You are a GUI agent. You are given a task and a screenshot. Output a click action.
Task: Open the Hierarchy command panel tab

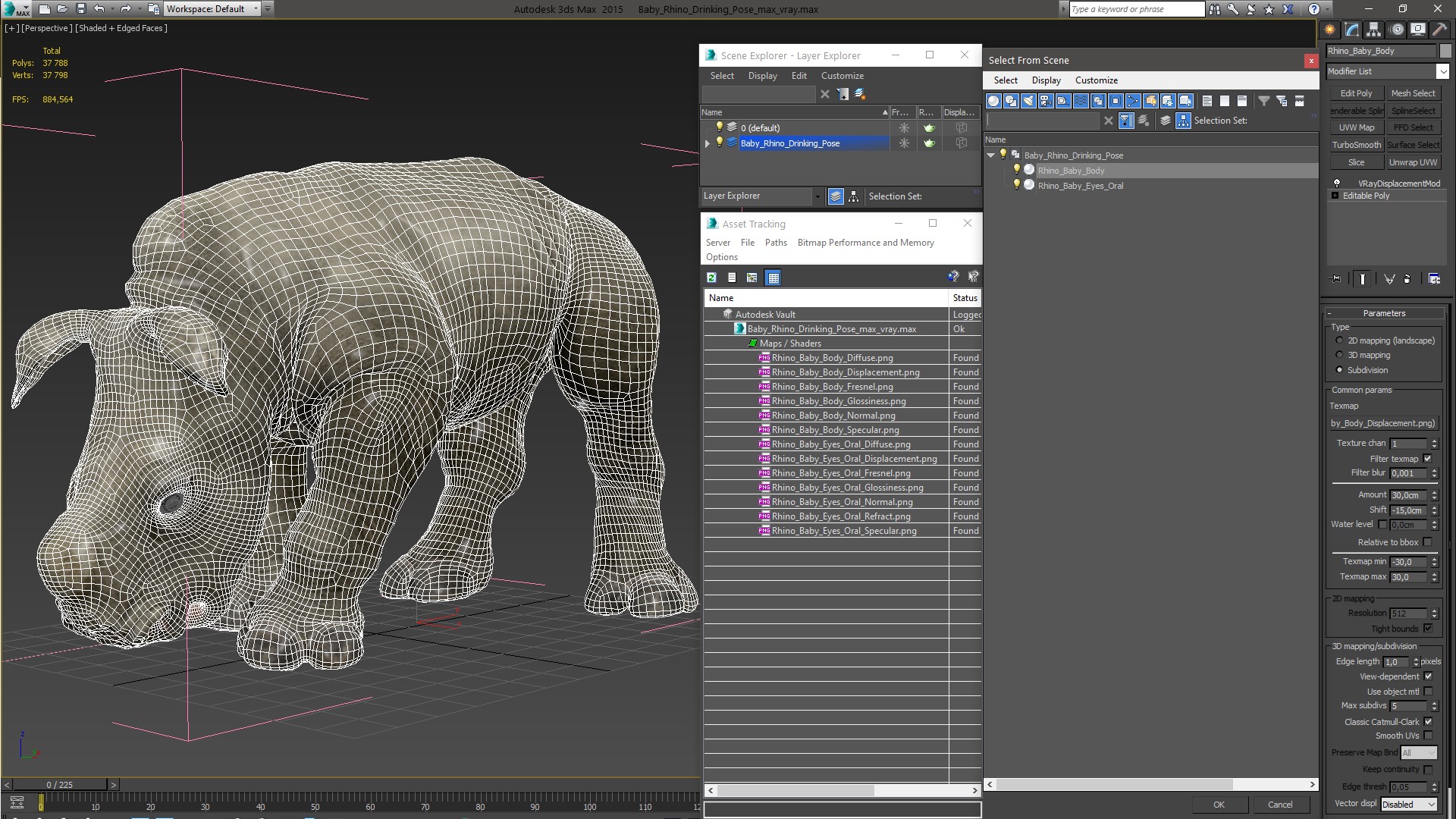tap(1374, 30)
